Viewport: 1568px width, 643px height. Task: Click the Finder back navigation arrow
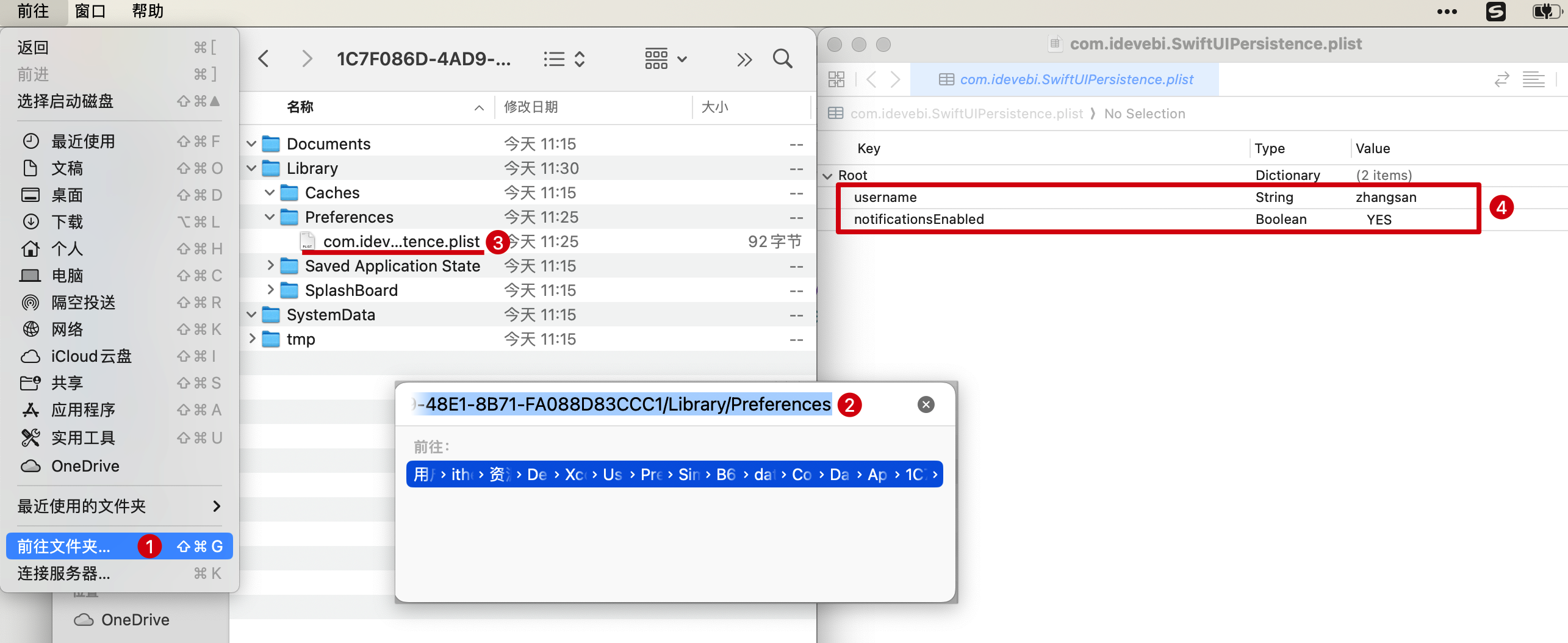click(x=264, y=59)
